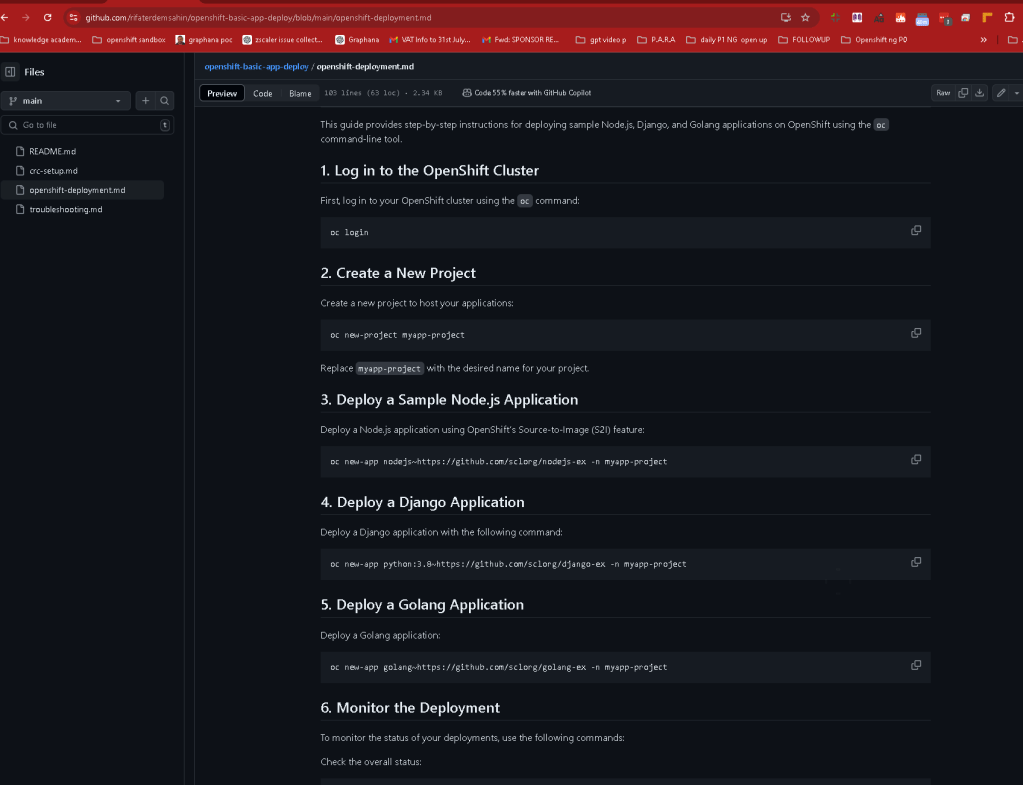Click '4. Deploy a Django Application' heading
This screenshot has height=785, width=1023.
(422, 502)
